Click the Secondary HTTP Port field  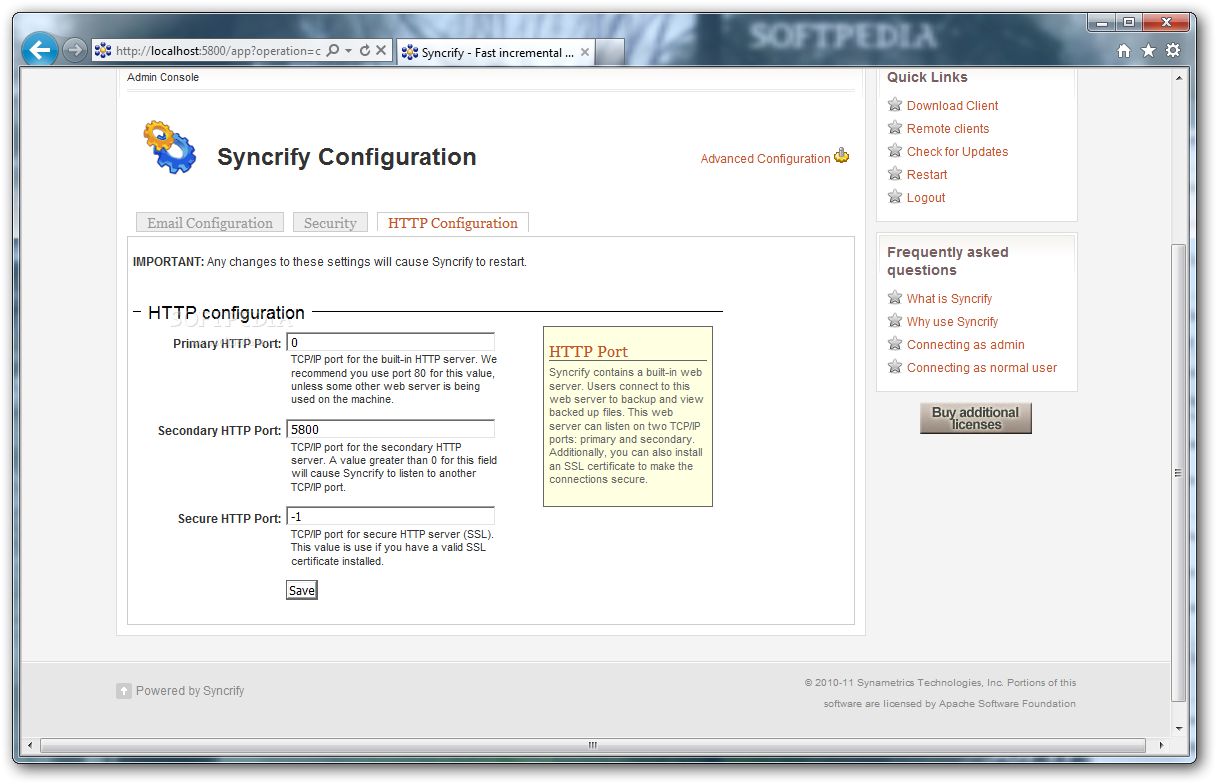(390, 429)
